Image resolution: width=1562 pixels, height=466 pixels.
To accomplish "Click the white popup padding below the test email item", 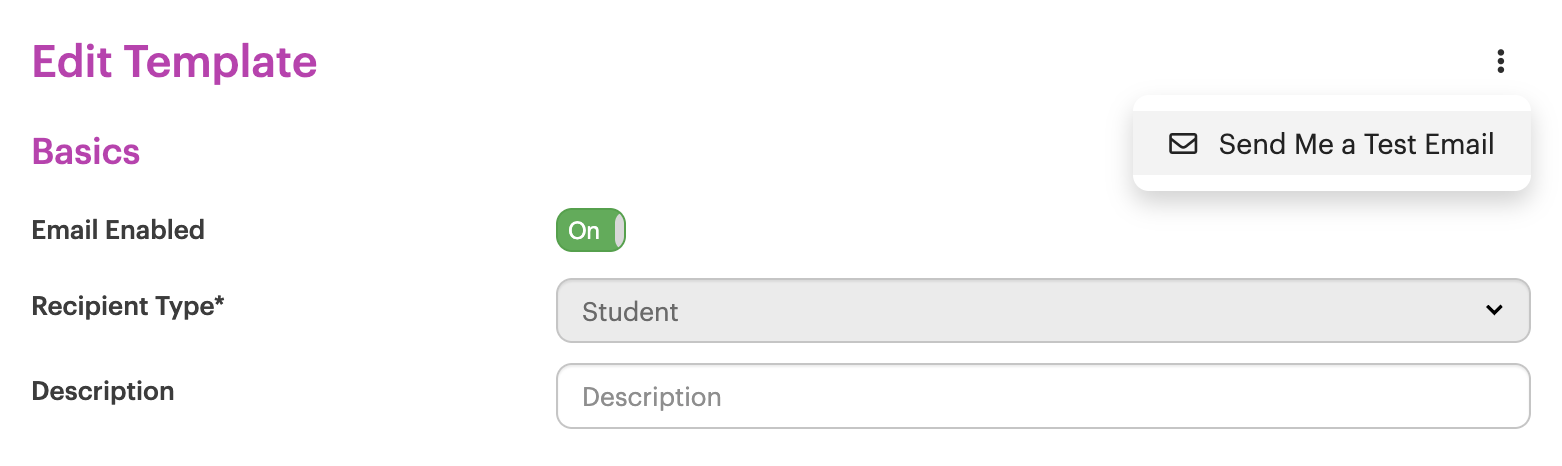I will (x=1332, y=183).
